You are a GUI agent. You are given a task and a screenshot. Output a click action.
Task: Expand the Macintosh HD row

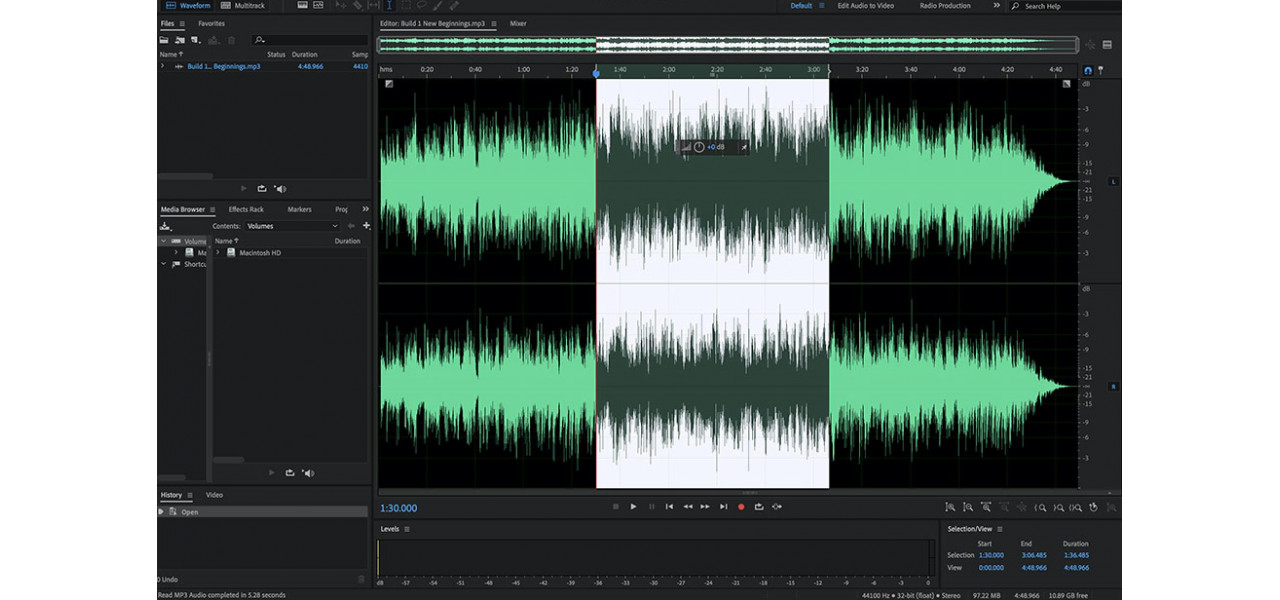point(218,253)
